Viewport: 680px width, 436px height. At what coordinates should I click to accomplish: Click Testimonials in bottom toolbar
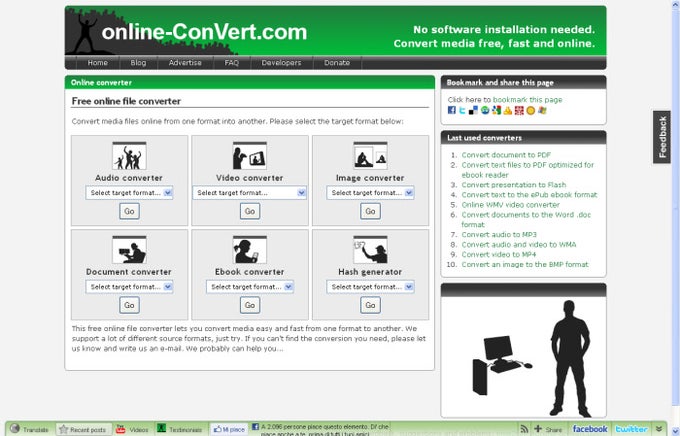click(x=180, y=429)
